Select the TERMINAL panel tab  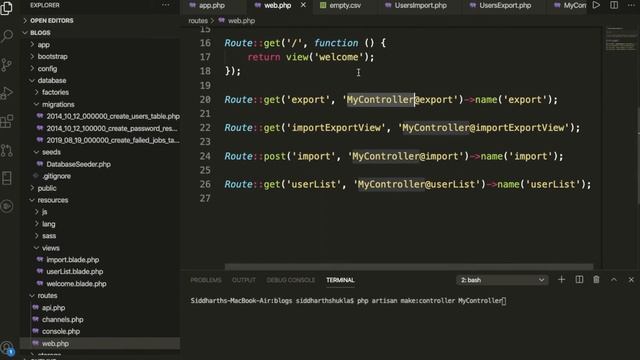tap(340, 280)
